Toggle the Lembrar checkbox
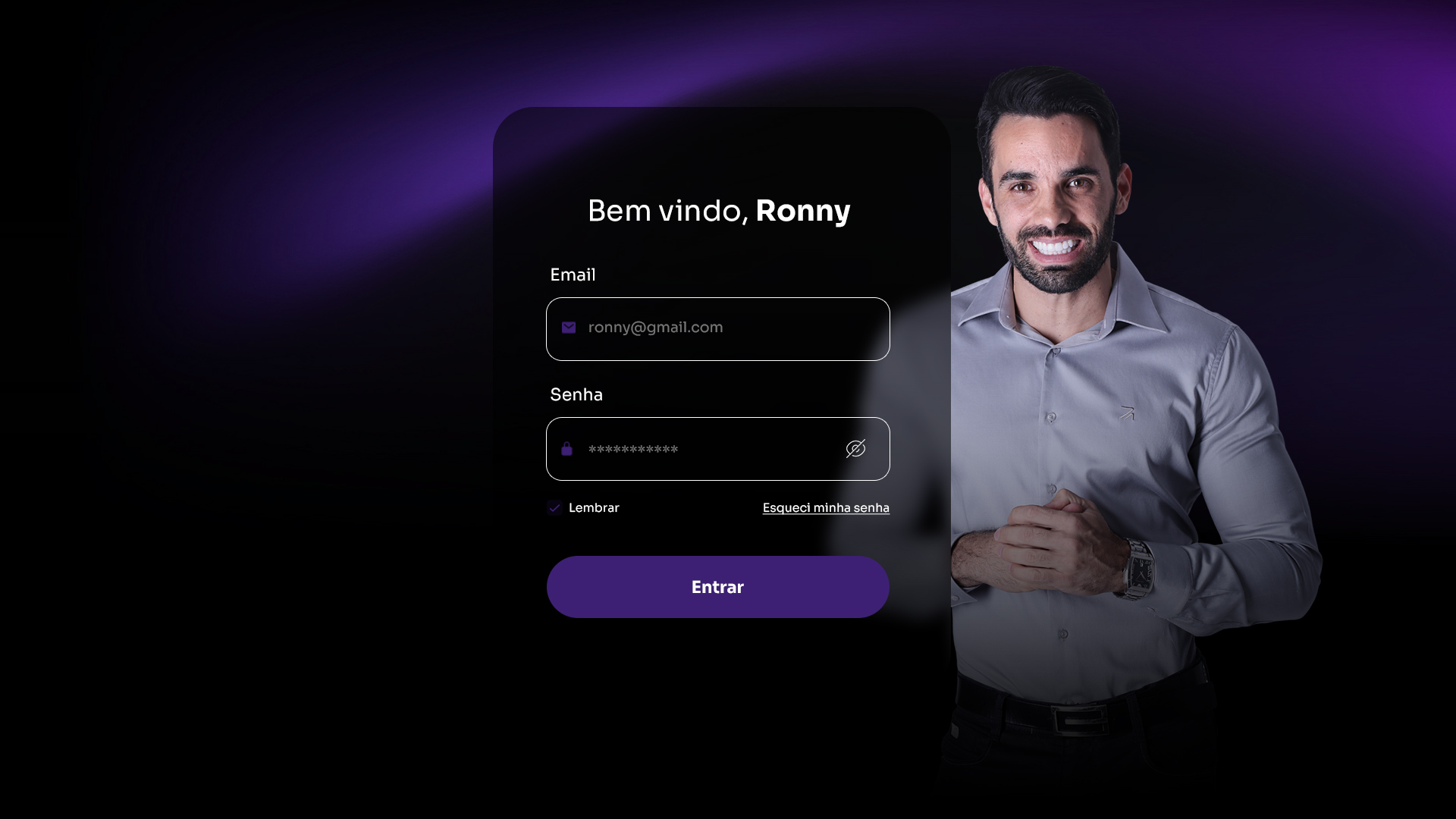This screenshot has height=819, width=1456. (554, 508)
